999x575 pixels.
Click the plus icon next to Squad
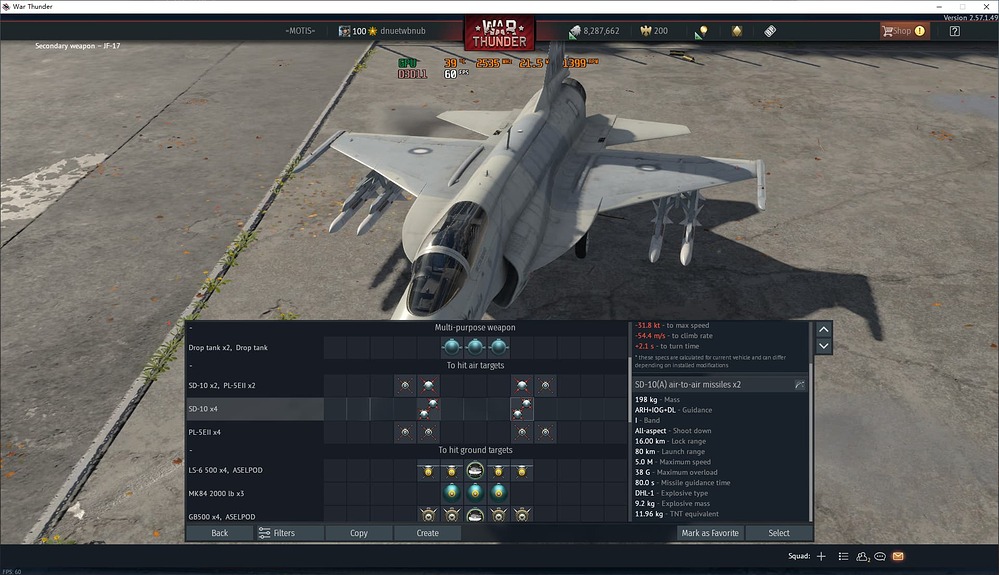pyautogui.click(x=821, y=556)
